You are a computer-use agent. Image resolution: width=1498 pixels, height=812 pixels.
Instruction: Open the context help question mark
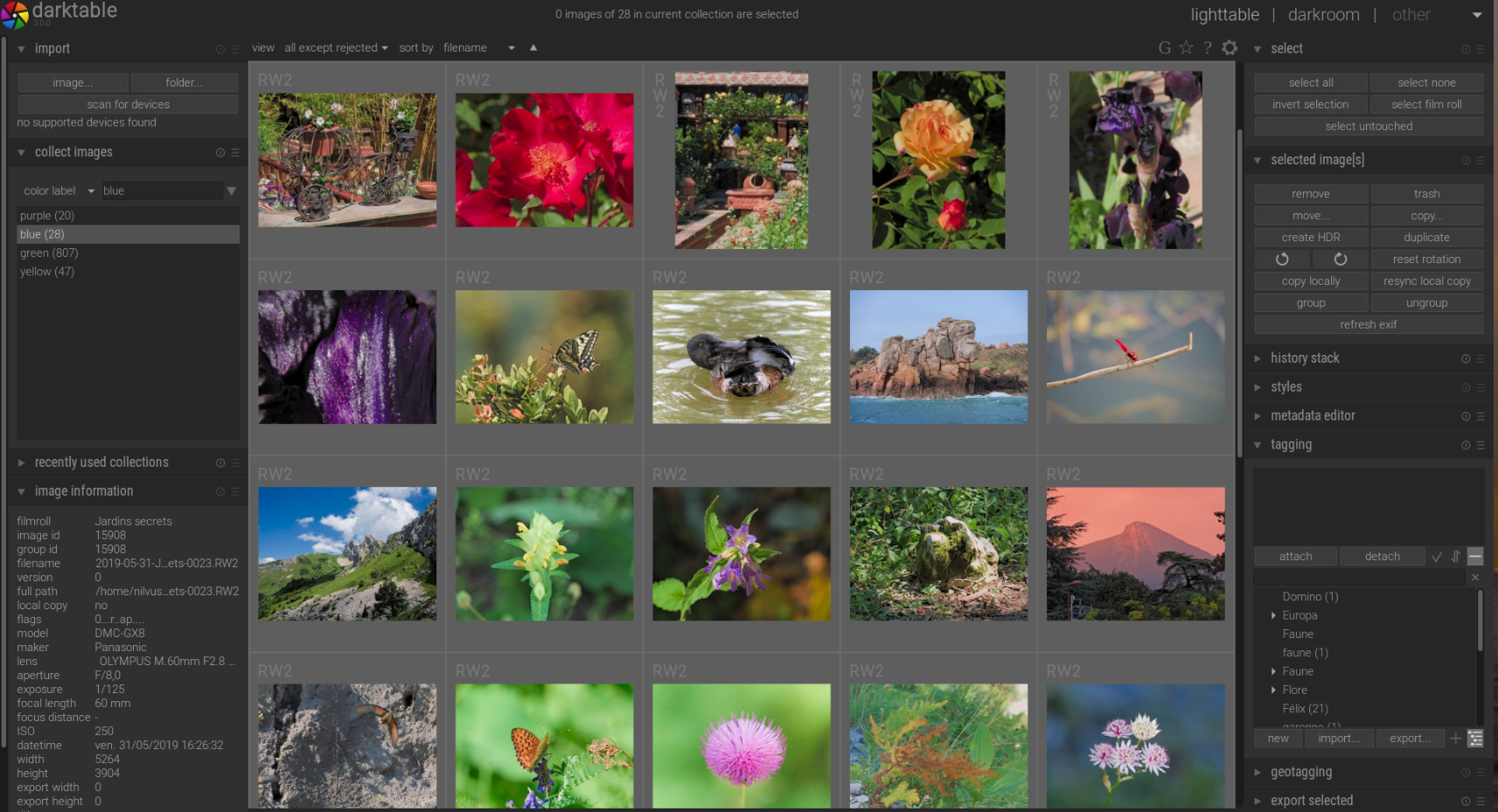click(x=1208, y=48)
